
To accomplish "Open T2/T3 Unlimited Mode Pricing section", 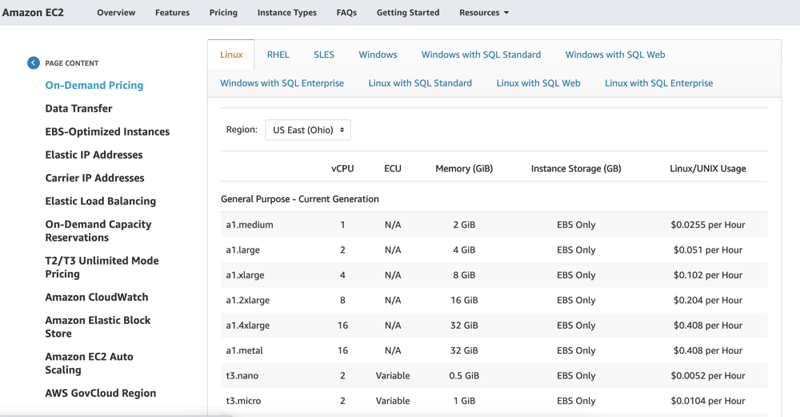I will click(x=102, y=267).
